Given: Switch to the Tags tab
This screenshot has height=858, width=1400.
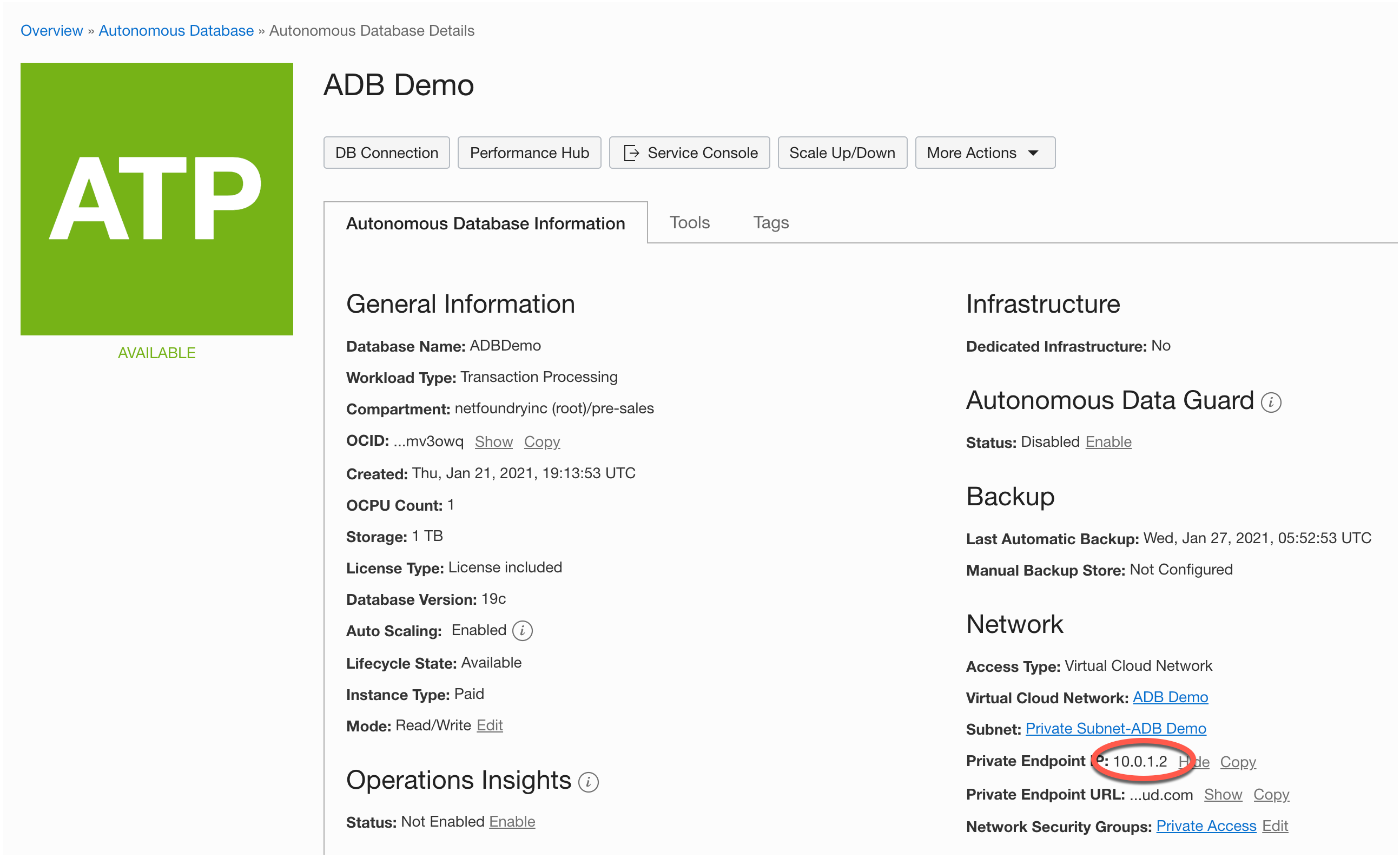Looking at the screenshot, I should click(772, 222).
